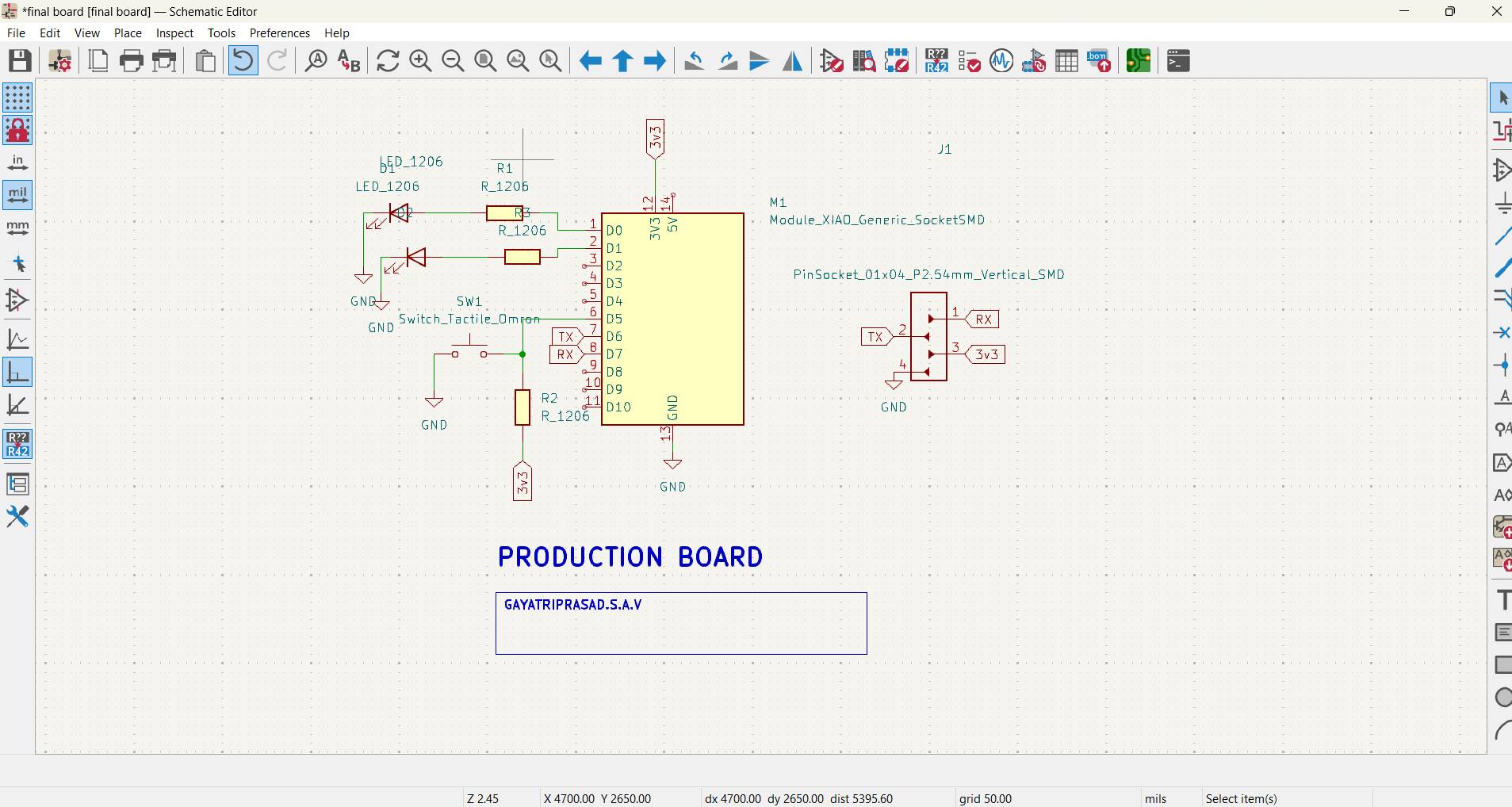
Task: Click the Save schematic icon
Action: 20,61
